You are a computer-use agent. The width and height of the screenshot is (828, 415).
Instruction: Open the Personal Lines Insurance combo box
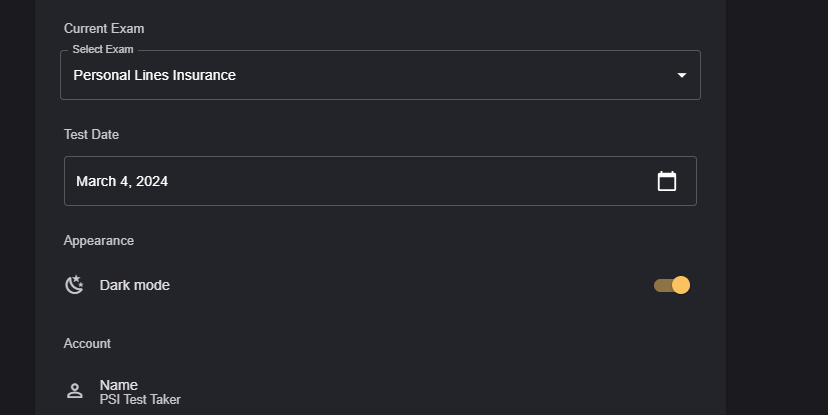380,75
